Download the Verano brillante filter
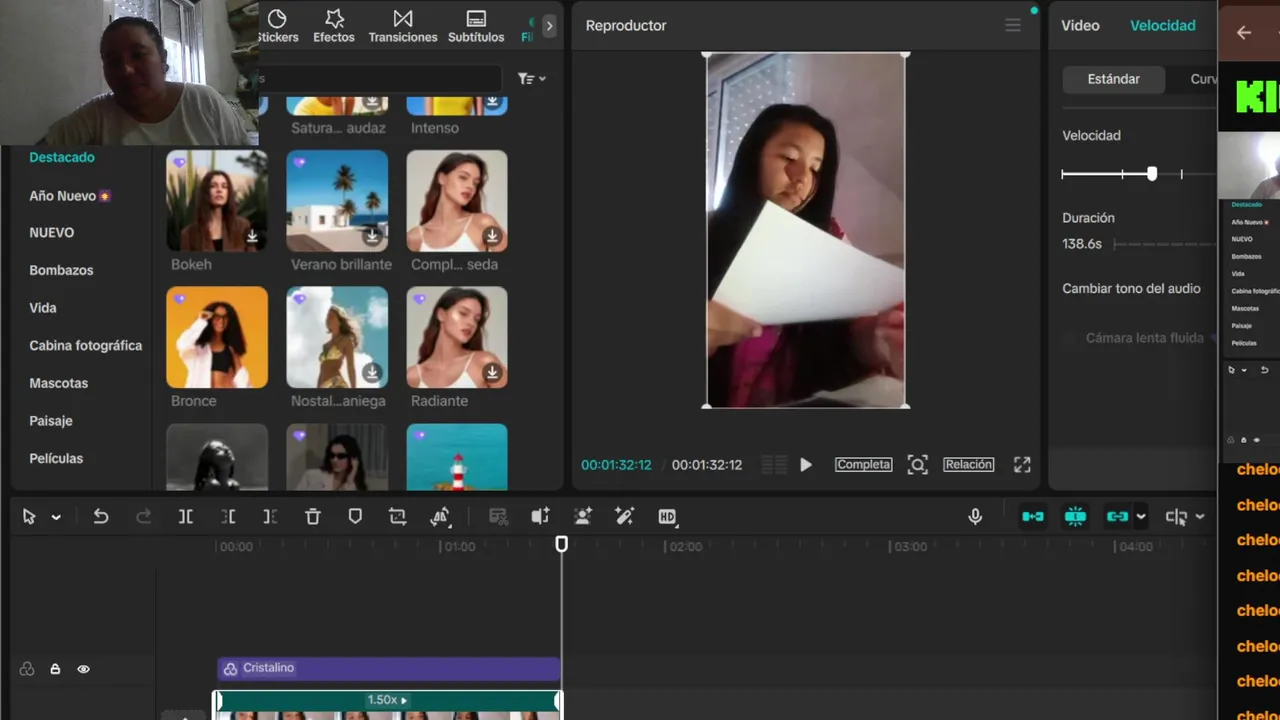 [372, 237]
